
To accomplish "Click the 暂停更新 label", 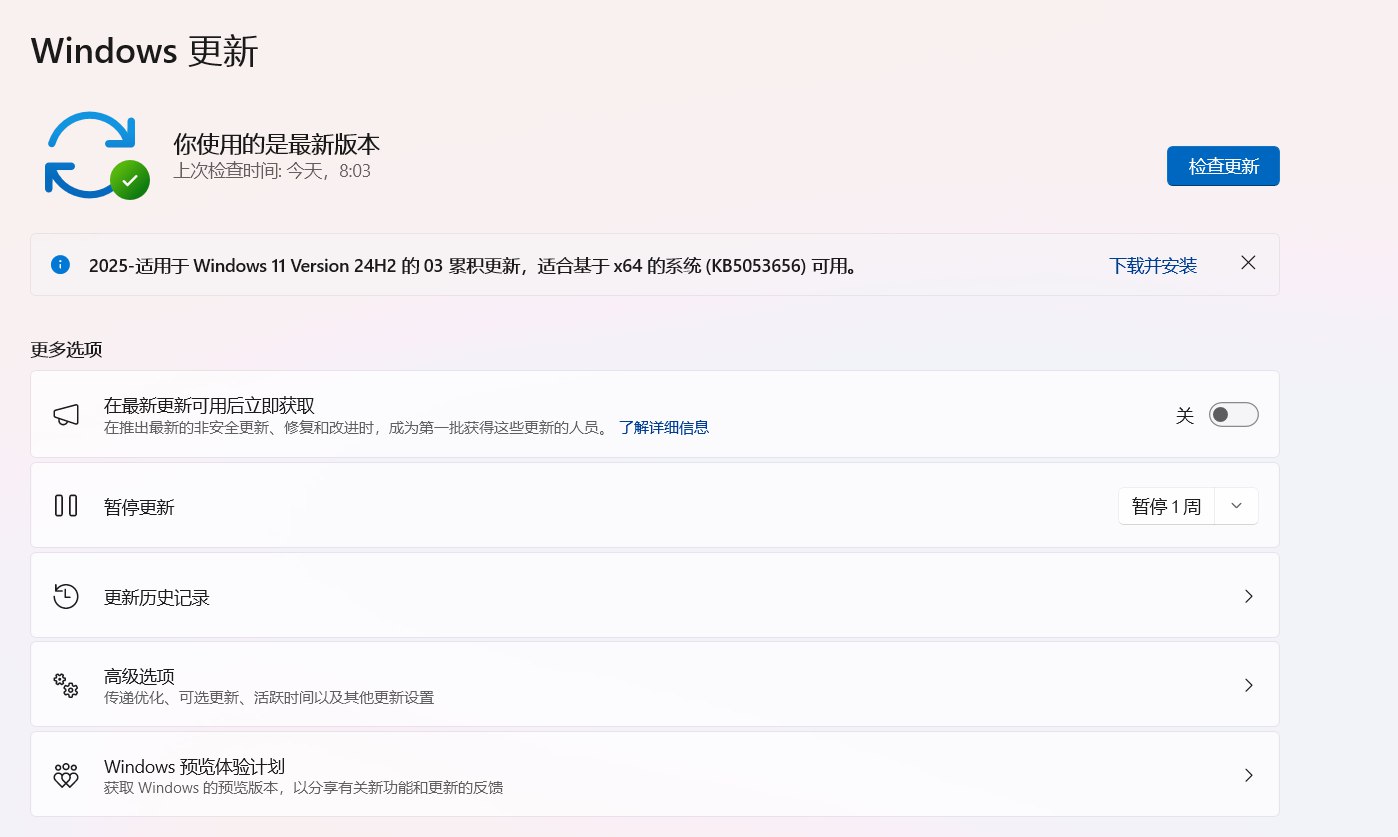I will (x=139, y=507).
